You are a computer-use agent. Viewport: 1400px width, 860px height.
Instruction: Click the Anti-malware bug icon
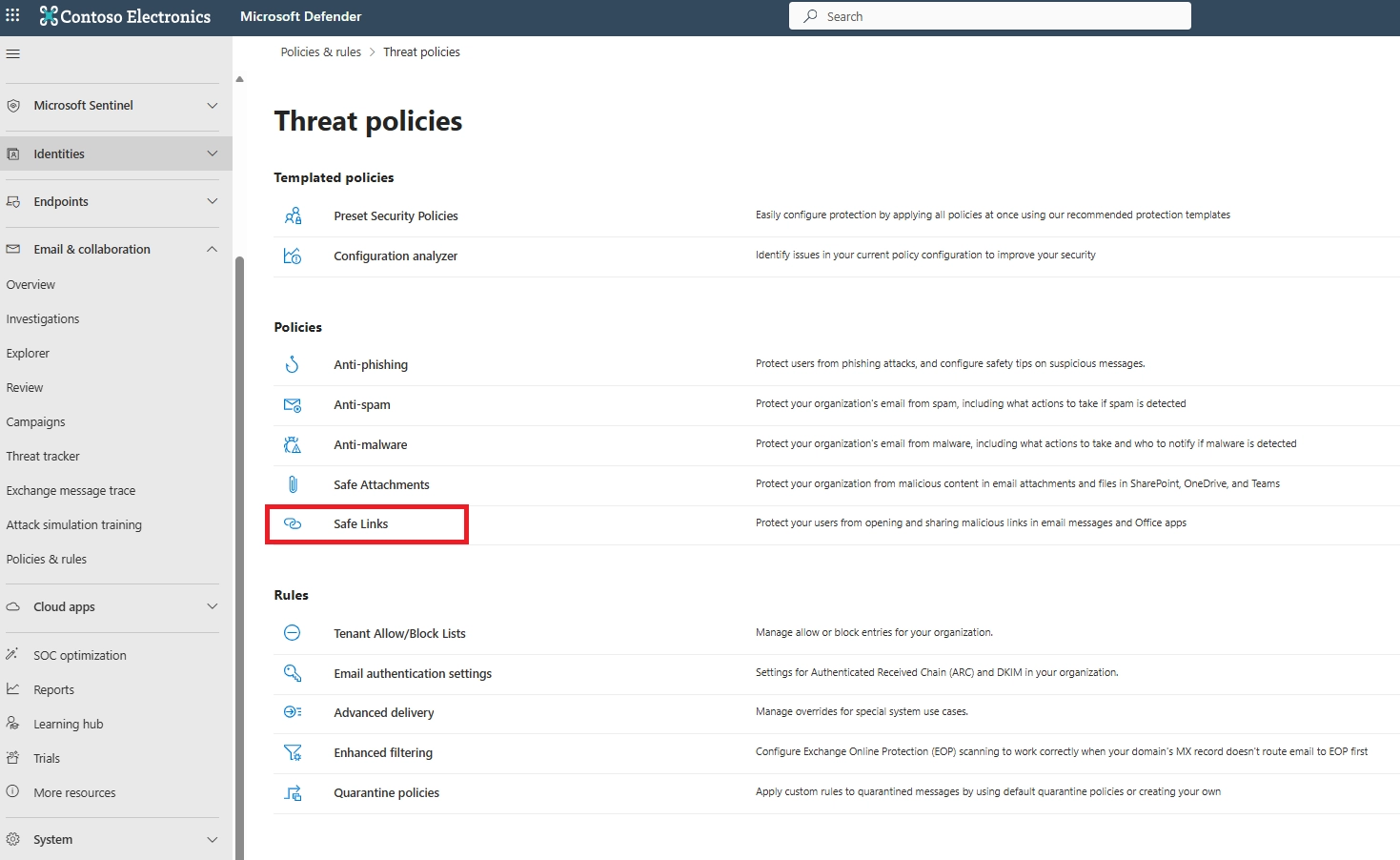tap(293, 444)
